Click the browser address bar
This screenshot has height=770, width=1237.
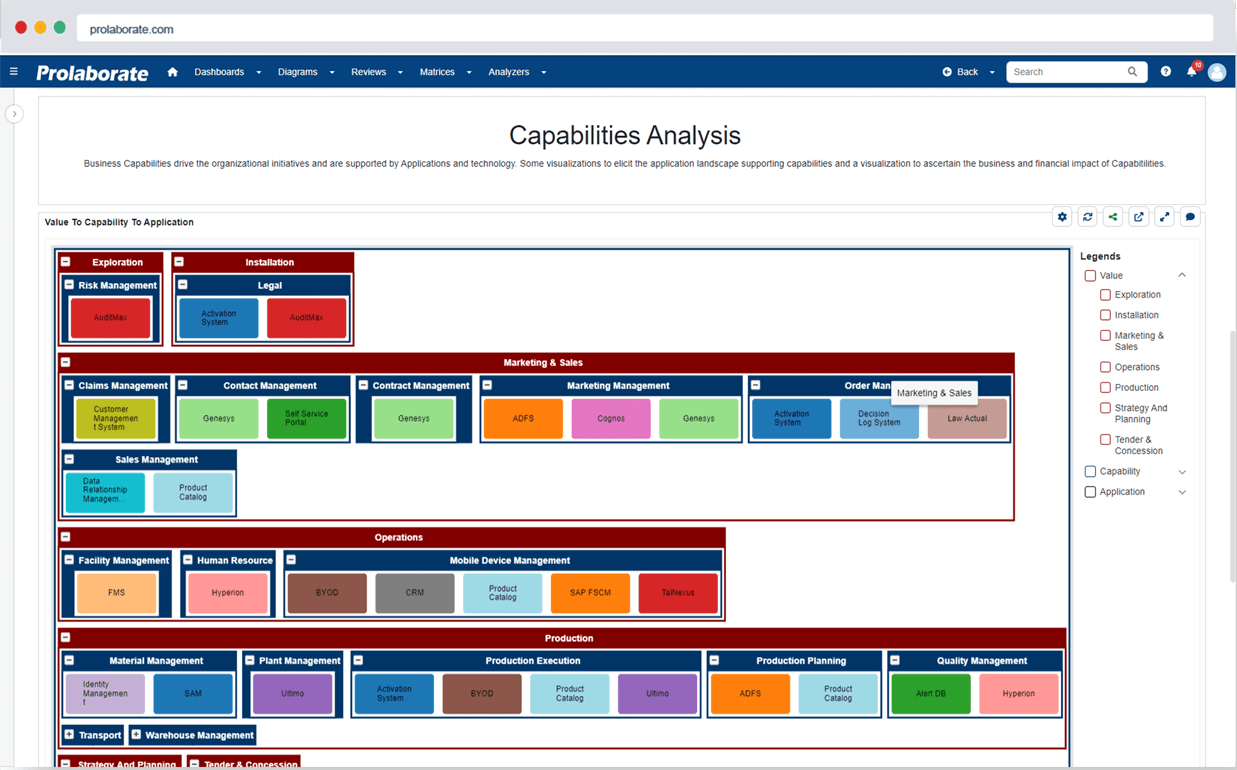[x=645, y=29]
